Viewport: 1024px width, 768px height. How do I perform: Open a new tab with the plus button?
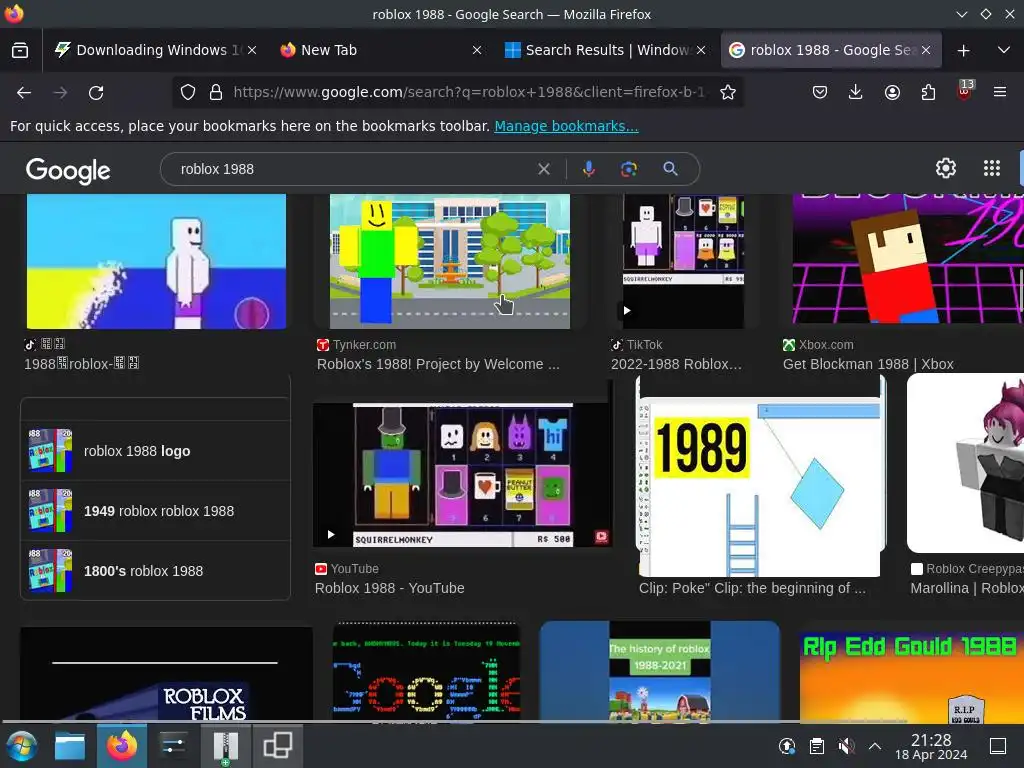[963, 50]
